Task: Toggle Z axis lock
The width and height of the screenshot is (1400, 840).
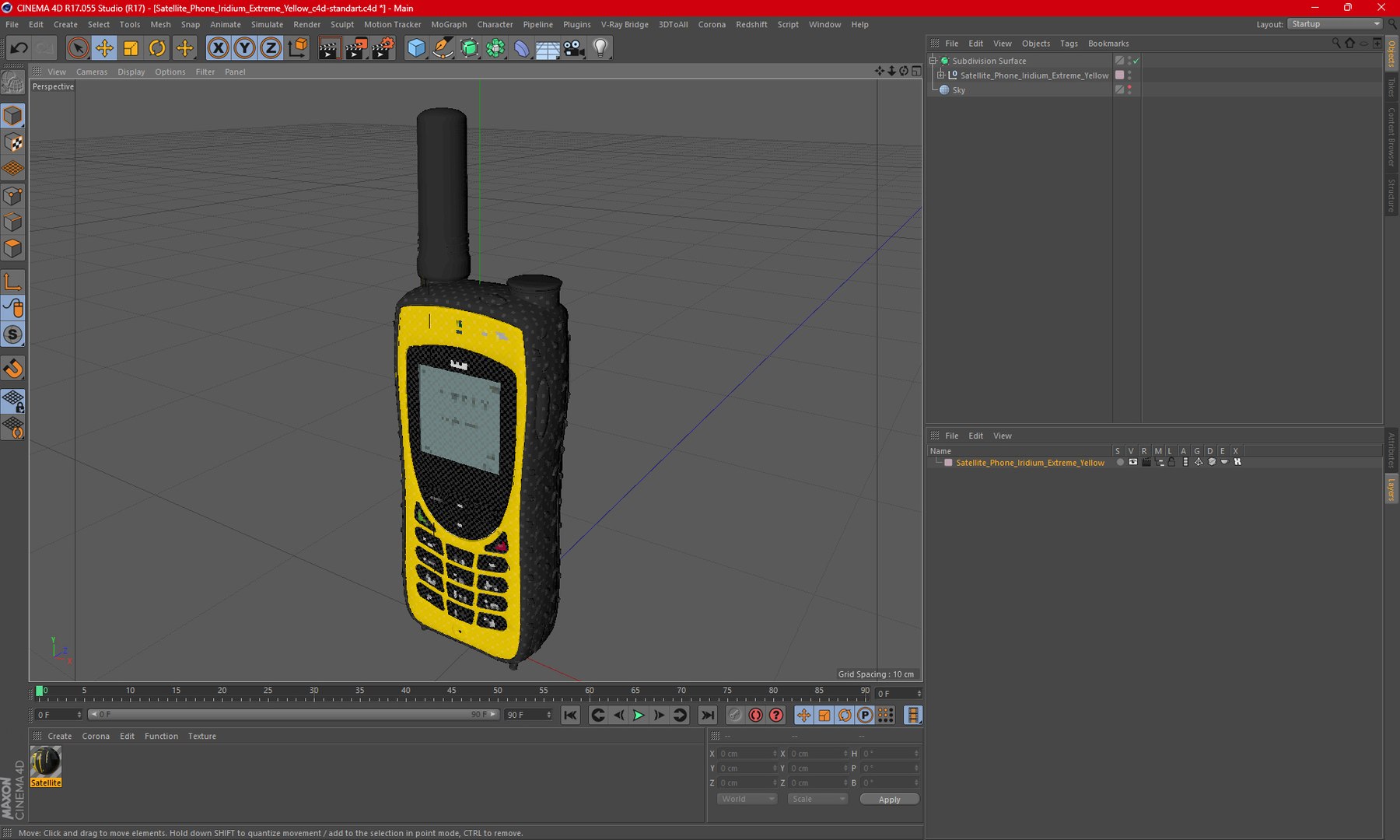Action: (x=270, y=48)
